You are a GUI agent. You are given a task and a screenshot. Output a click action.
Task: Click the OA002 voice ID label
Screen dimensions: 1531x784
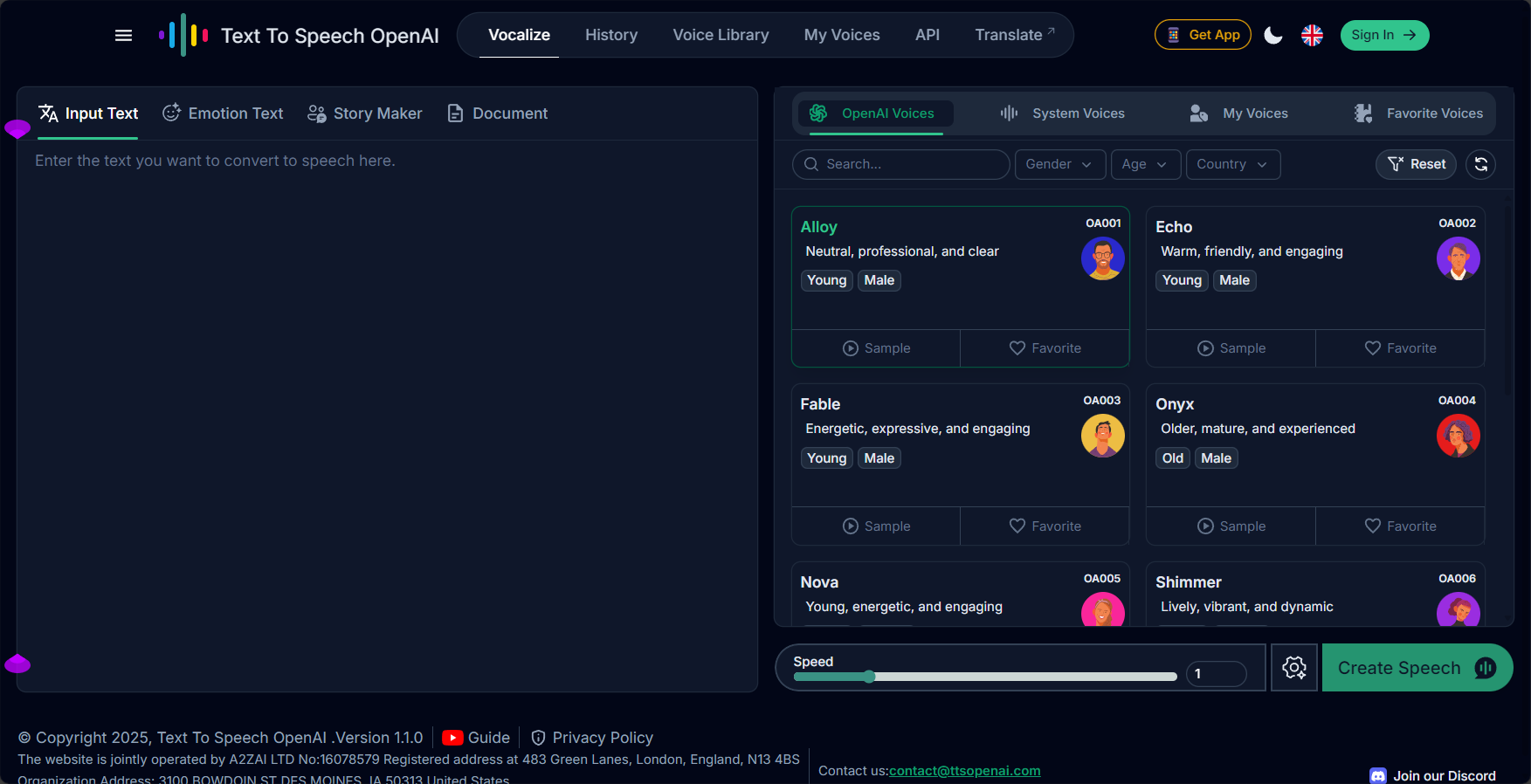(1457, 224)
